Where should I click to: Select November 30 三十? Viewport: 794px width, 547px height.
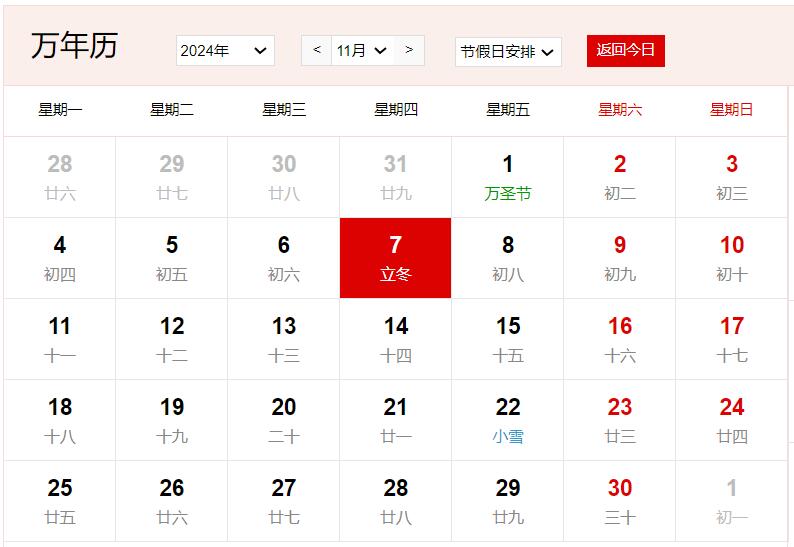click(x=619, y=501)
